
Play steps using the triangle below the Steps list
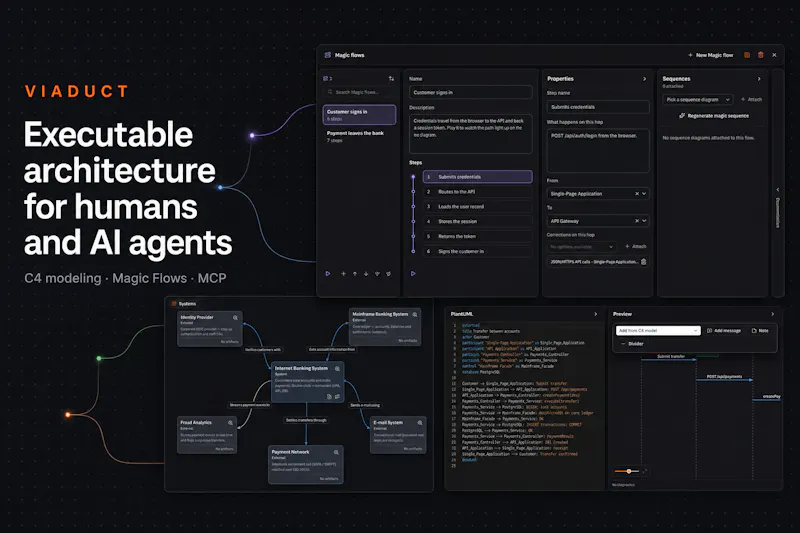point(413,274)
